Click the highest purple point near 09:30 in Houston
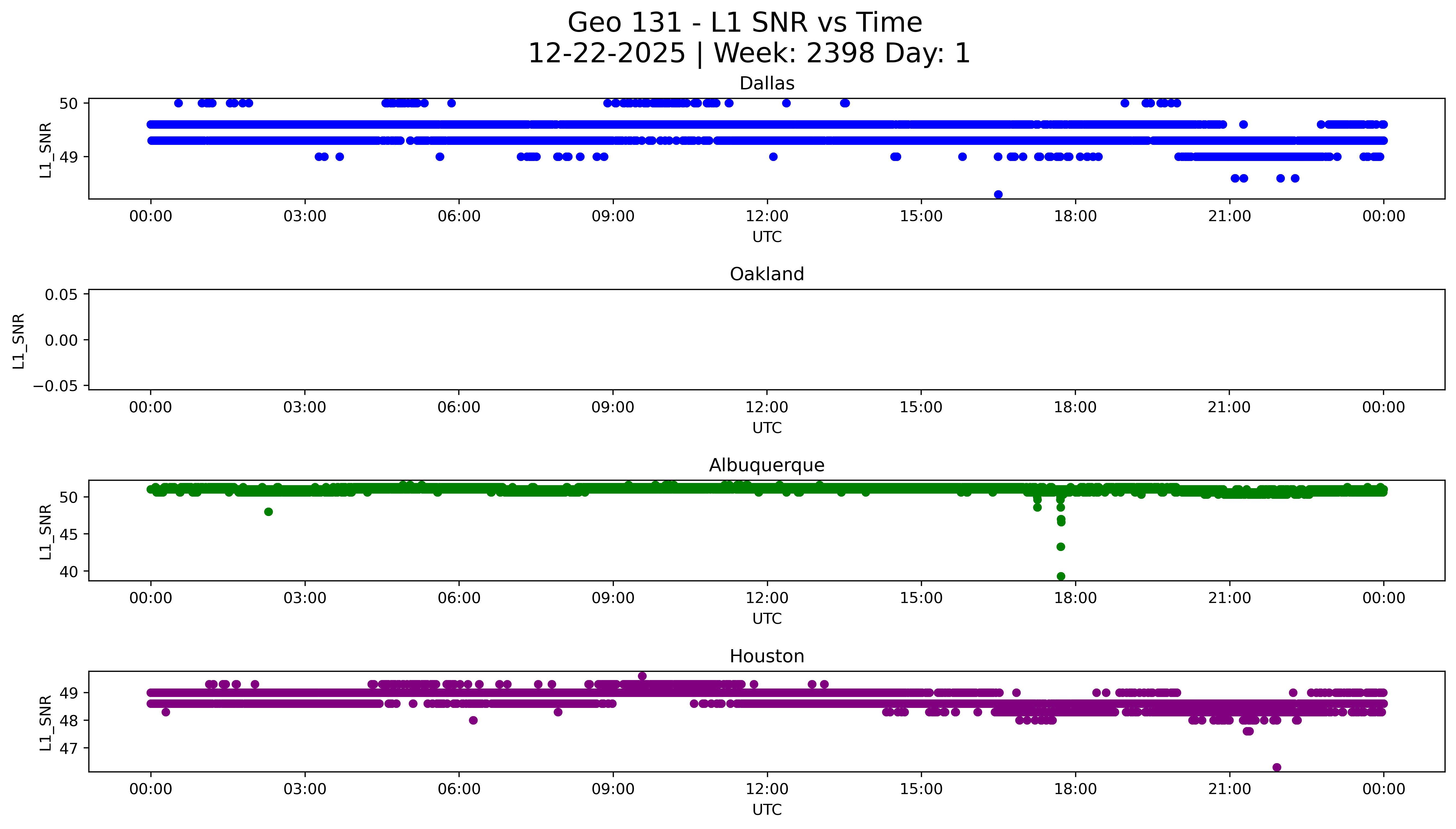The height and width of the screenshot is (829, 1456). [642, 676]
